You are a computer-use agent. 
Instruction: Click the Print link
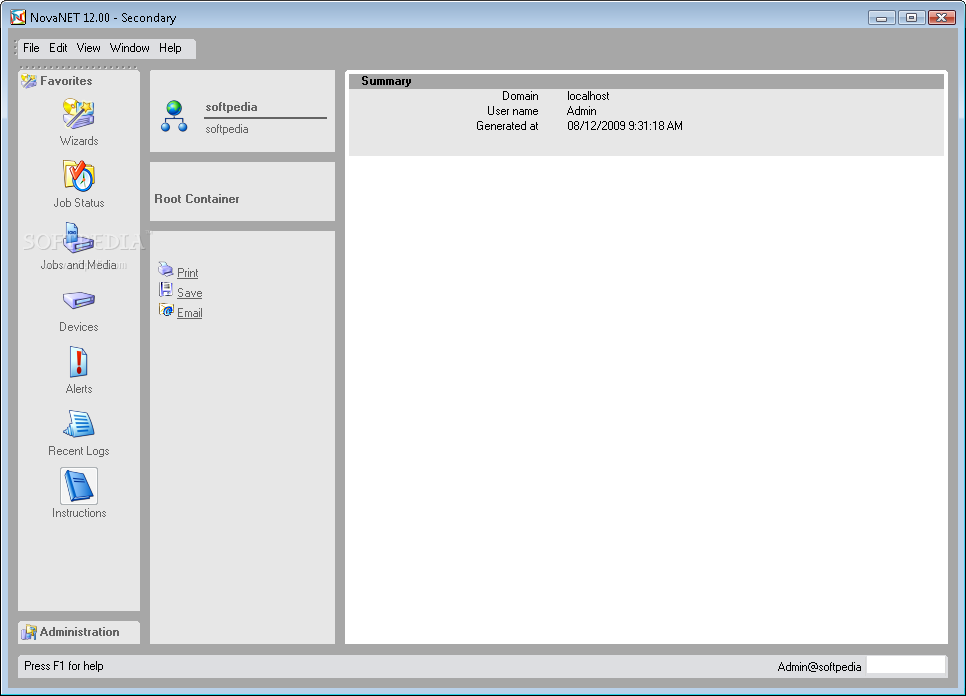click(x=187, y=273)
